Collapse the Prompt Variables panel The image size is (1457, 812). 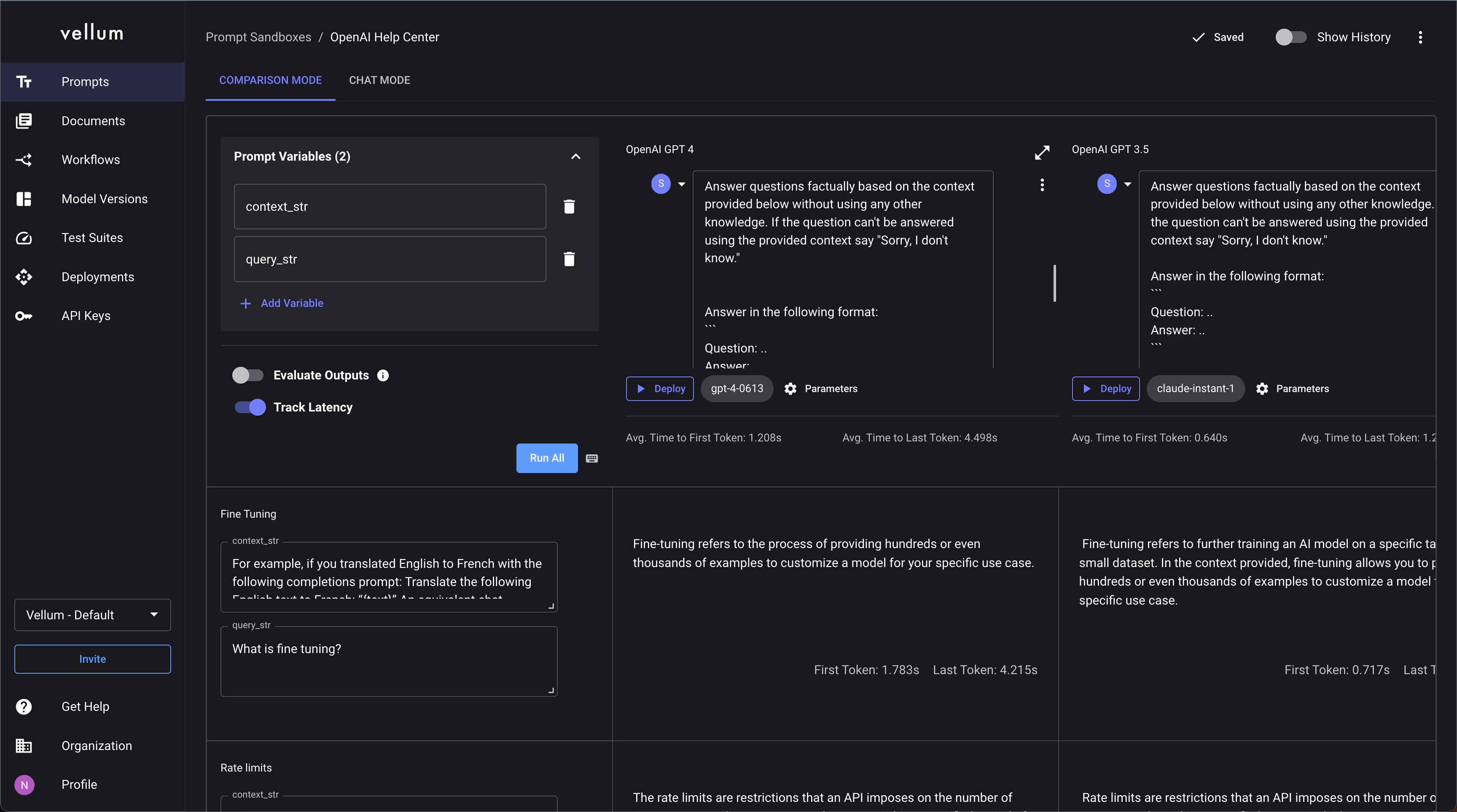point(576,156)
